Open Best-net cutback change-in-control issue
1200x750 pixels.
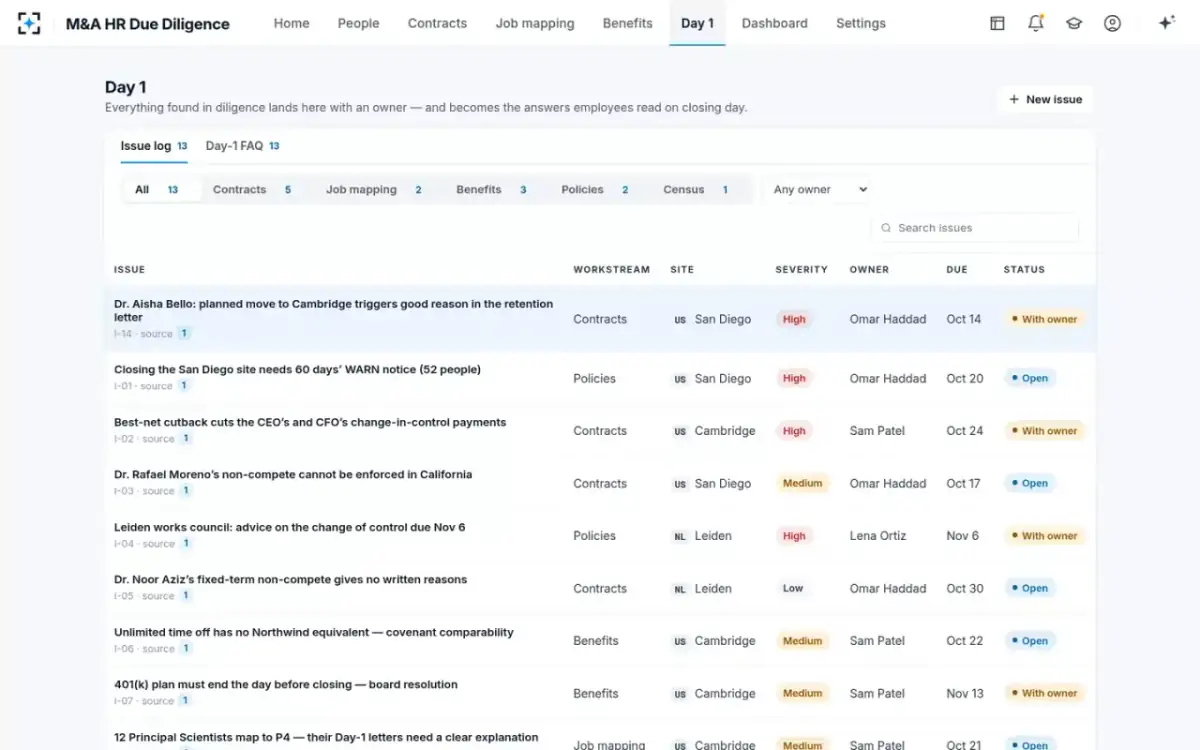310,422
